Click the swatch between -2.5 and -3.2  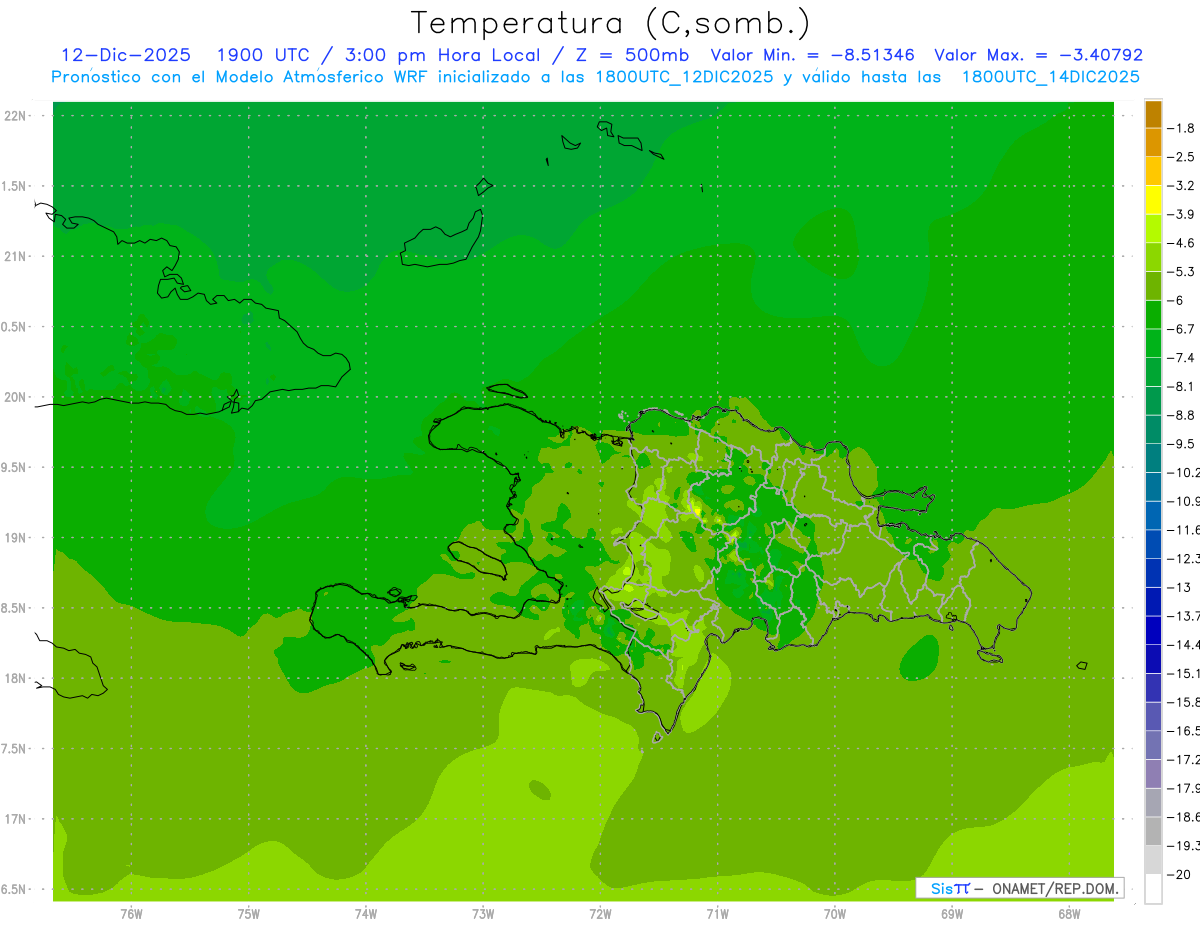(x=1153, y=171)
